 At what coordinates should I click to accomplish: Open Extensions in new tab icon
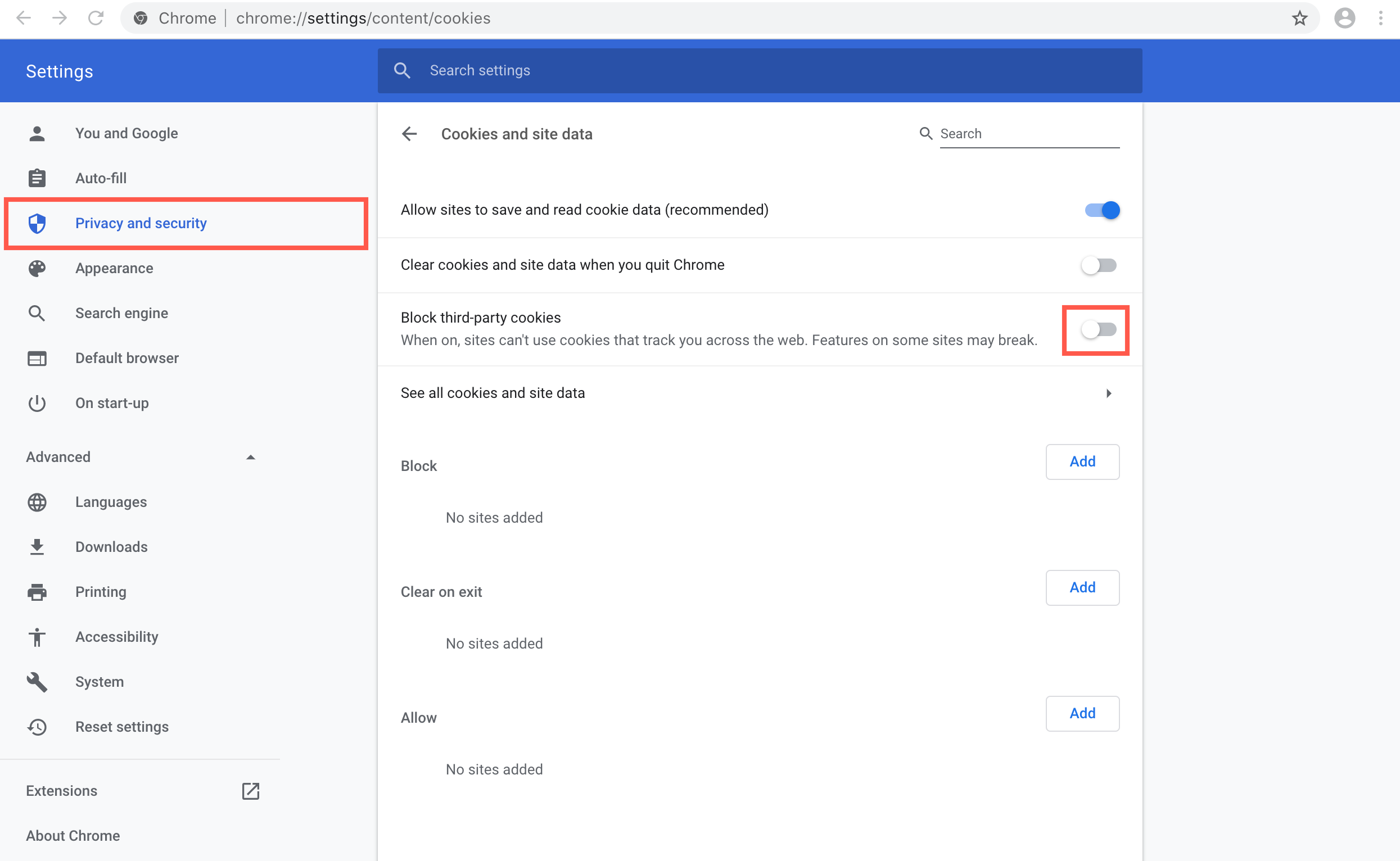(251, 790)
